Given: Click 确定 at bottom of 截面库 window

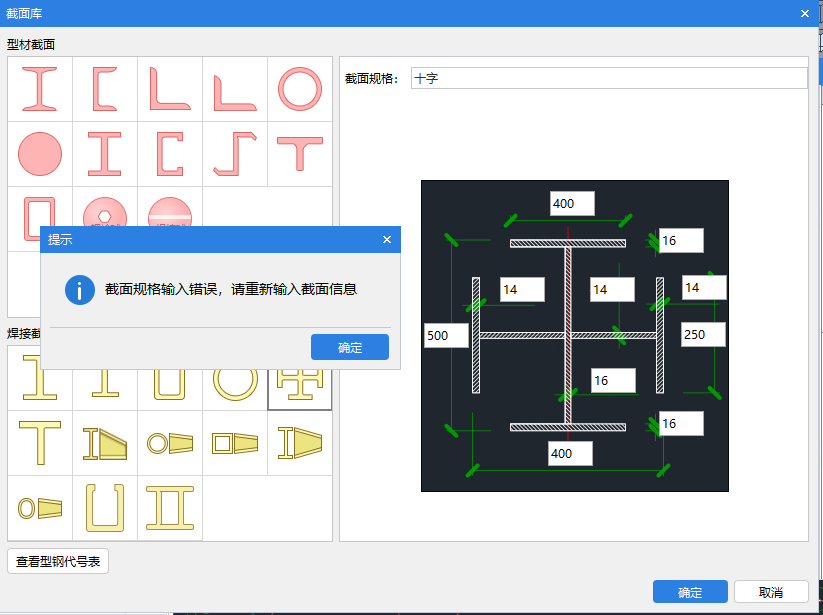Looking at the screenshot, I should tap(690, 591).
